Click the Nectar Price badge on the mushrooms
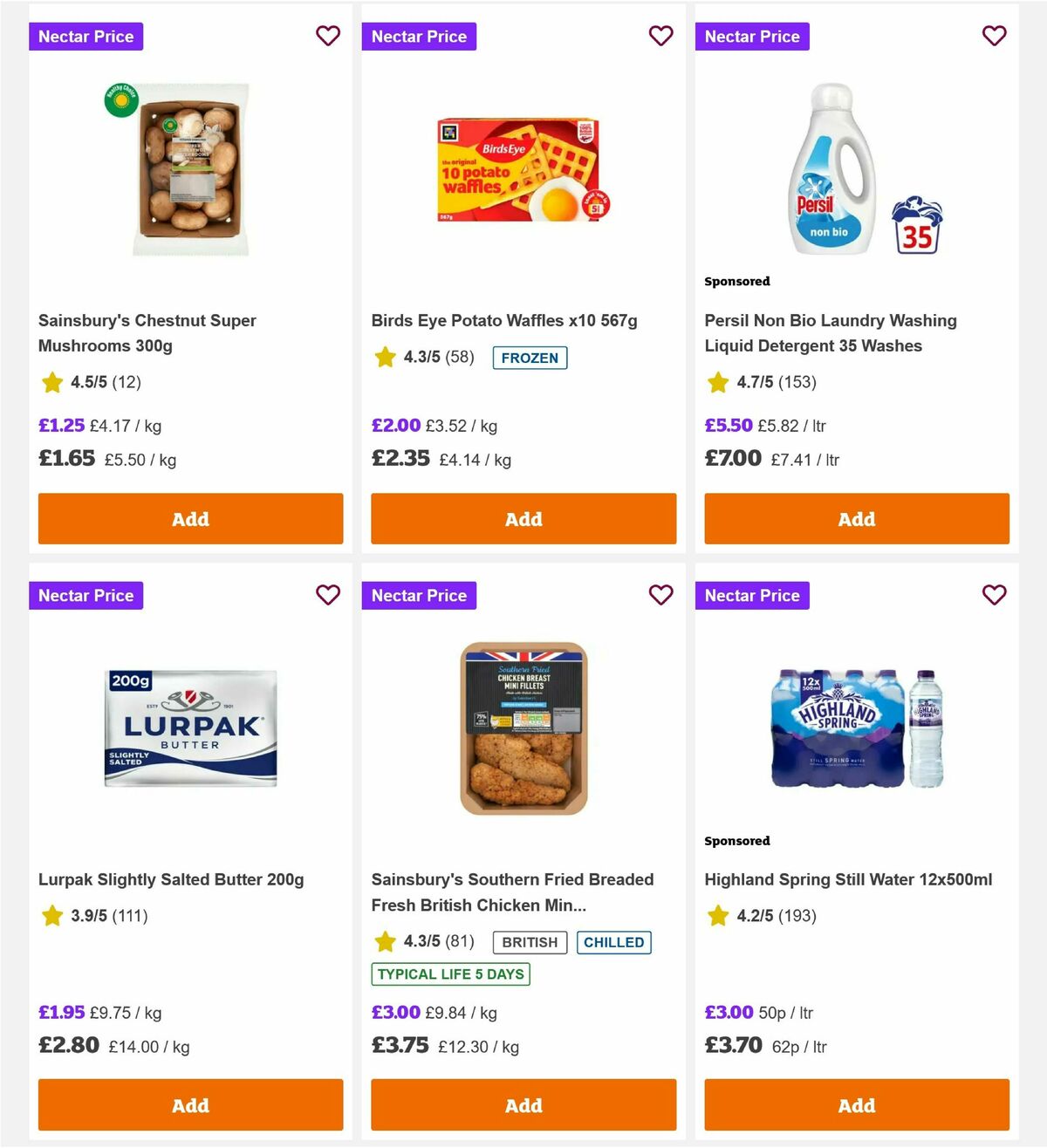Screen dimensions: 1047x1148 86,36
